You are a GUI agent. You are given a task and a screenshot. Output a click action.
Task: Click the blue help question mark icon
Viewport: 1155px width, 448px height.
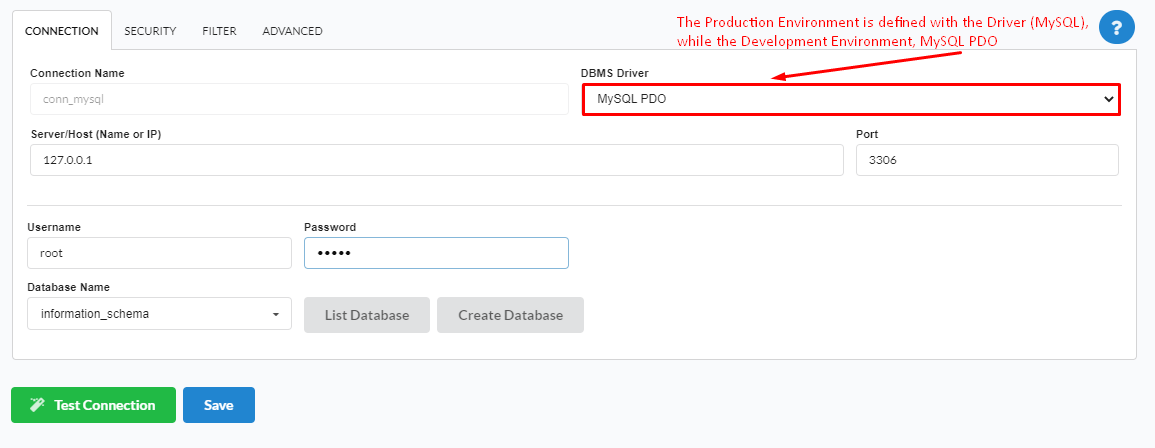coord(1116,28)
